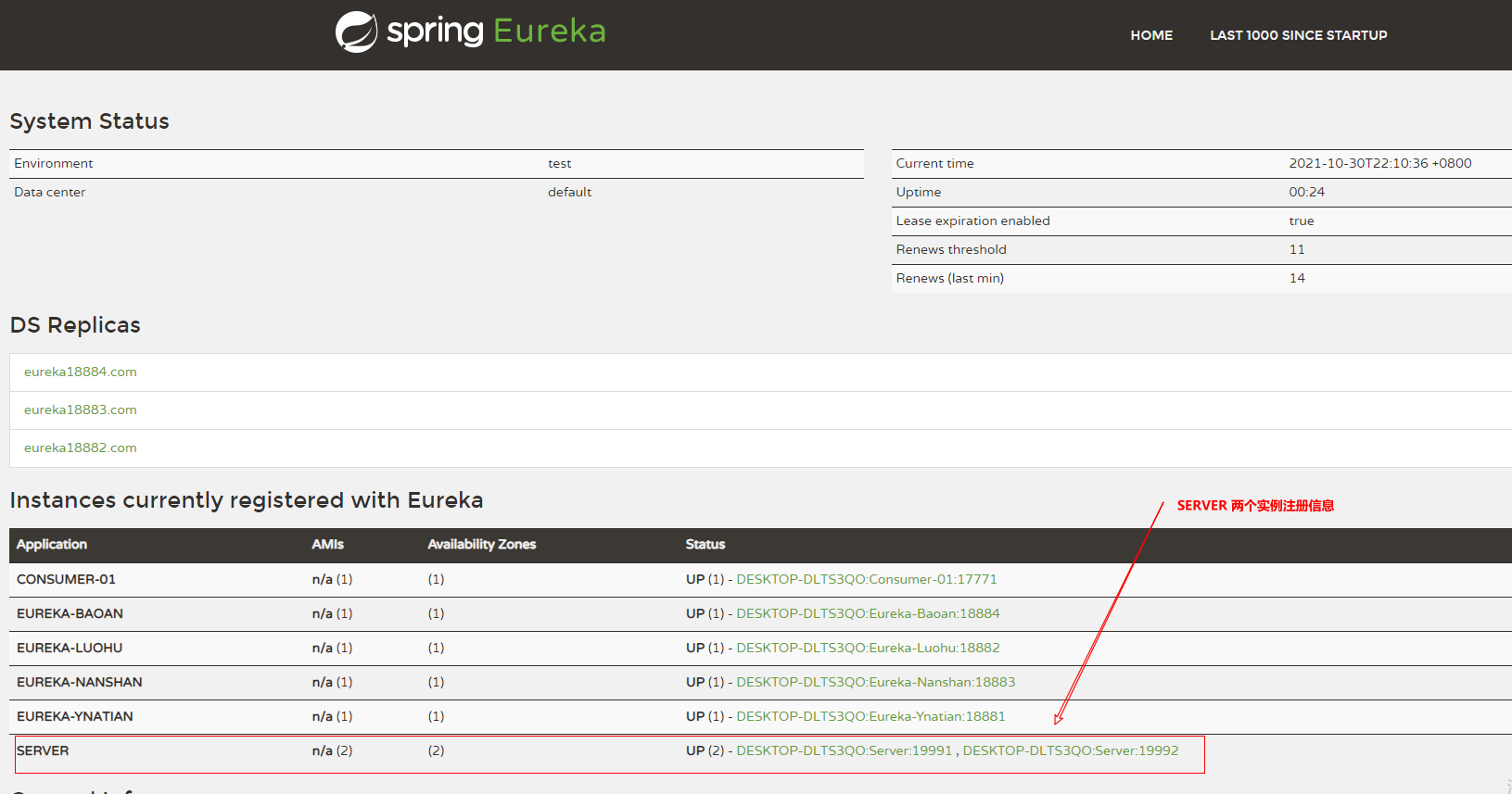Select the environment value 'test'
The height and width of the screenshot is (794, 1512).
(x=560, y=163)
